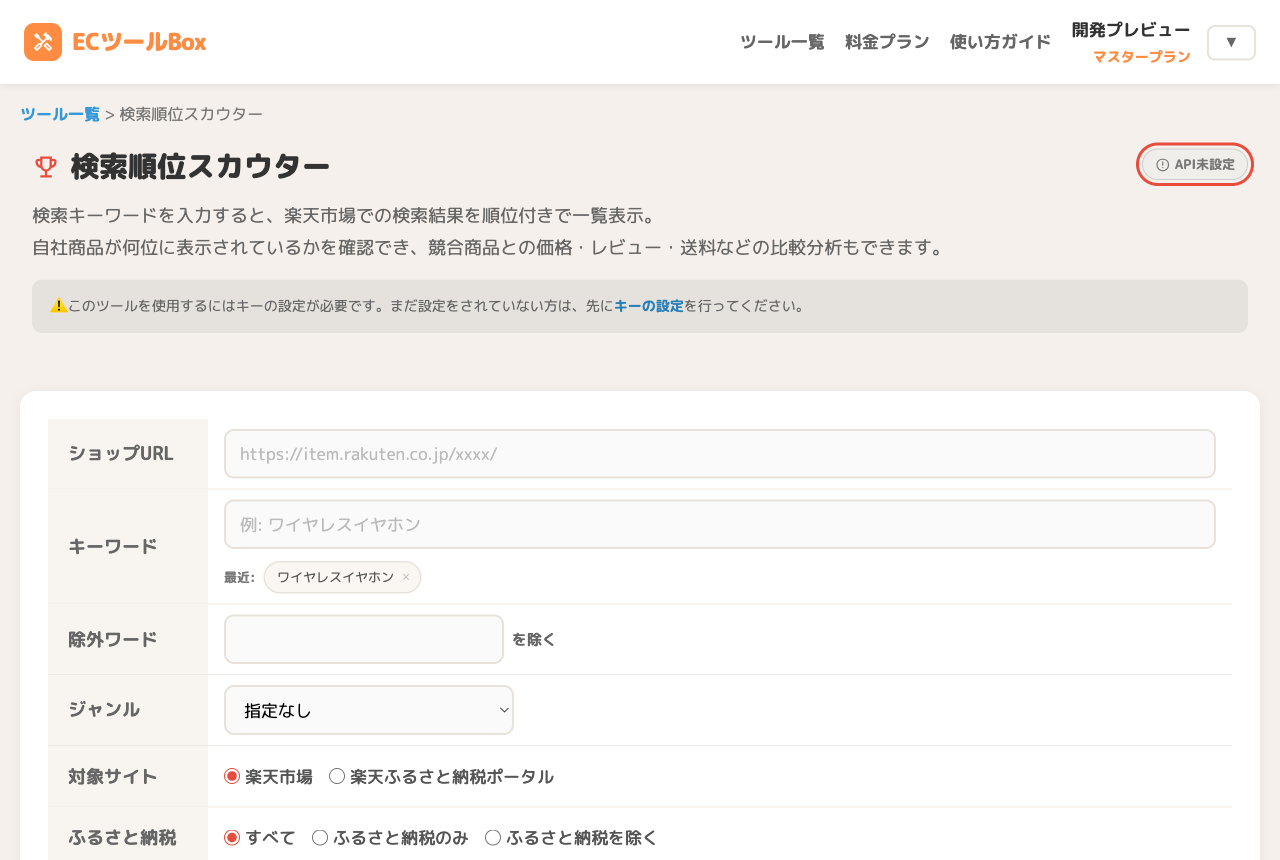Click the warning icon in the notice bar

(x=58, y=306)
